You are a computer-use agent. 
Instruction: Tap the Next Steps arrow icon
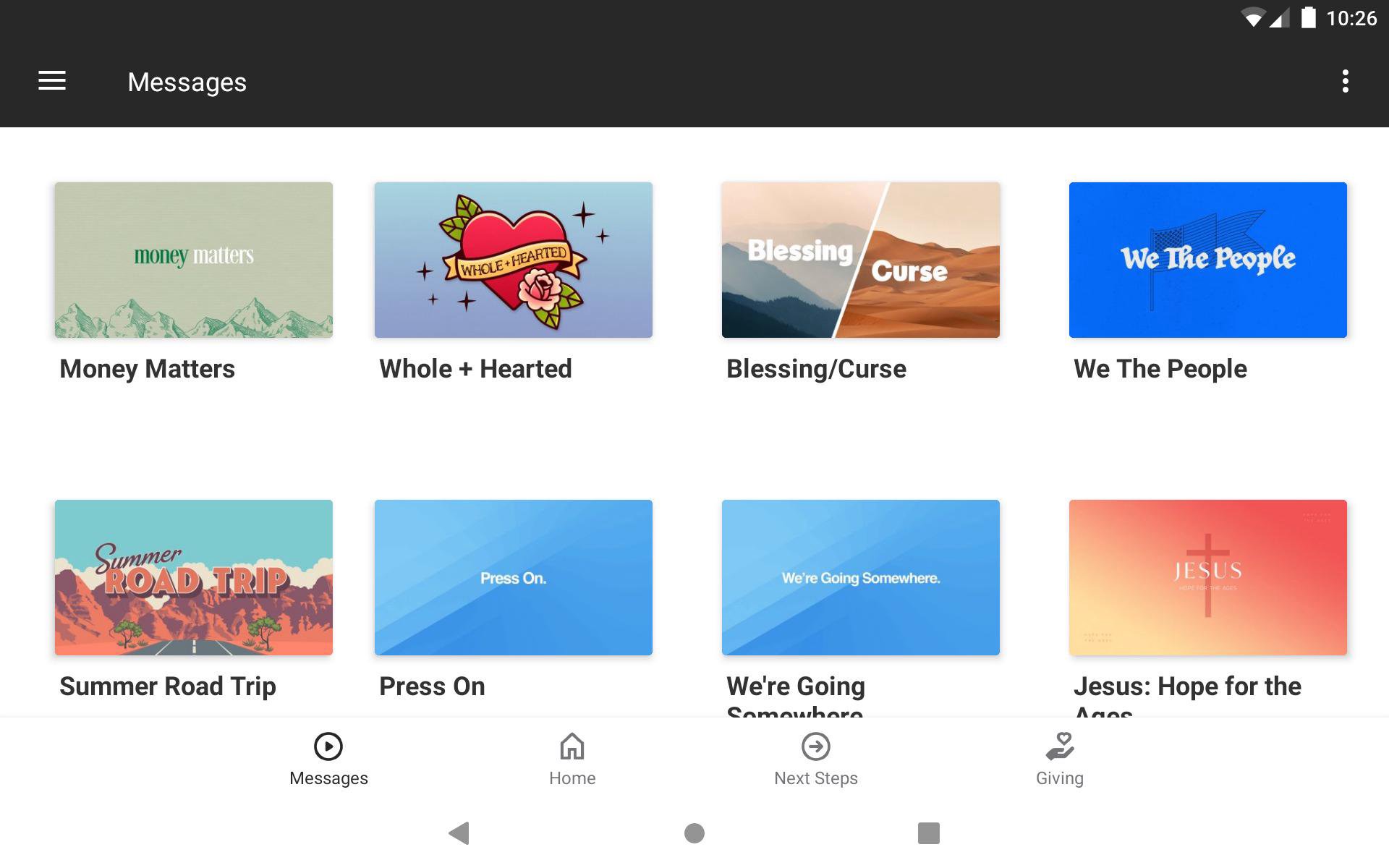click(815, 746)
